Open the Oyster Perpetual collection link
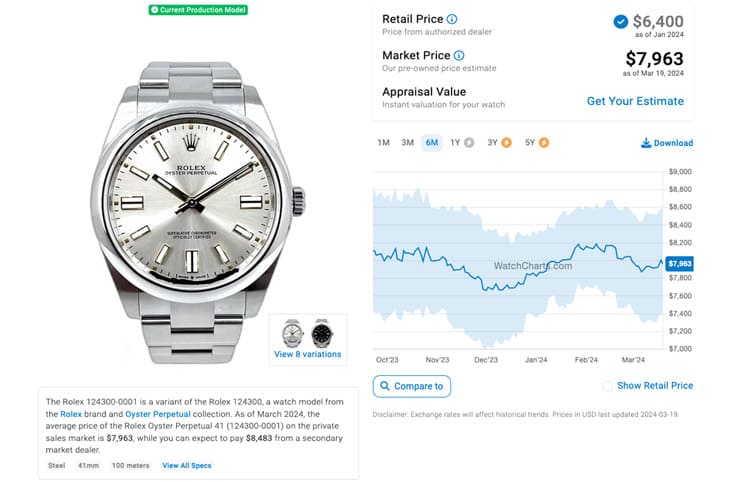Viewport: 730px width, 482px height. (158, 414)
